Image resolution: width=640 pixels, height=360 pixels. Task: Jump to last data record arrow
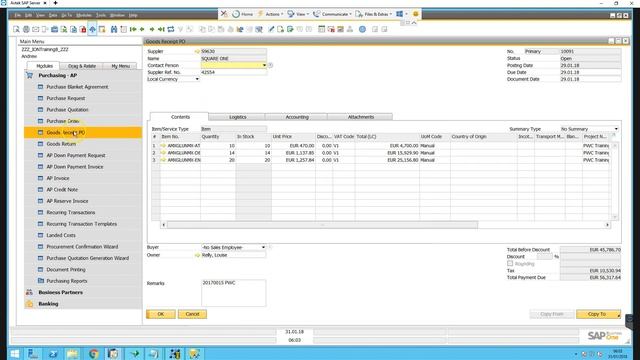[x=161, y=29]
